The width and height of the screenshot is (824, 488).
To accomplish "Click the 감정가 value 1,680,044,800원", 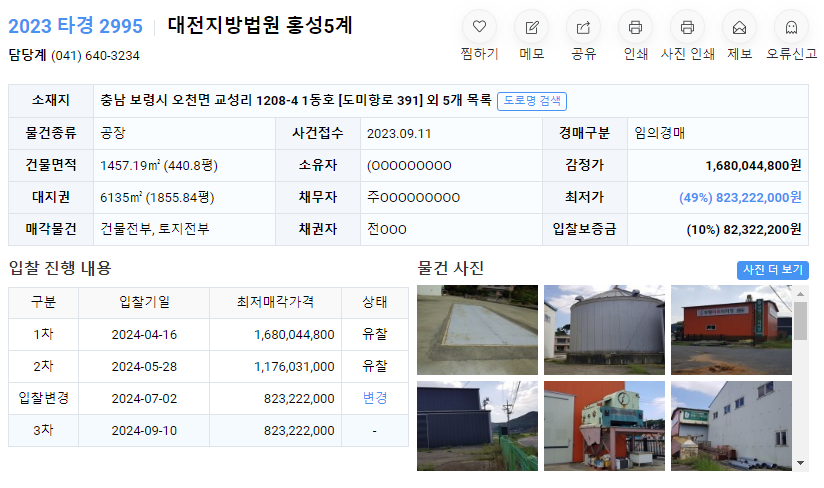I will 753,165.
